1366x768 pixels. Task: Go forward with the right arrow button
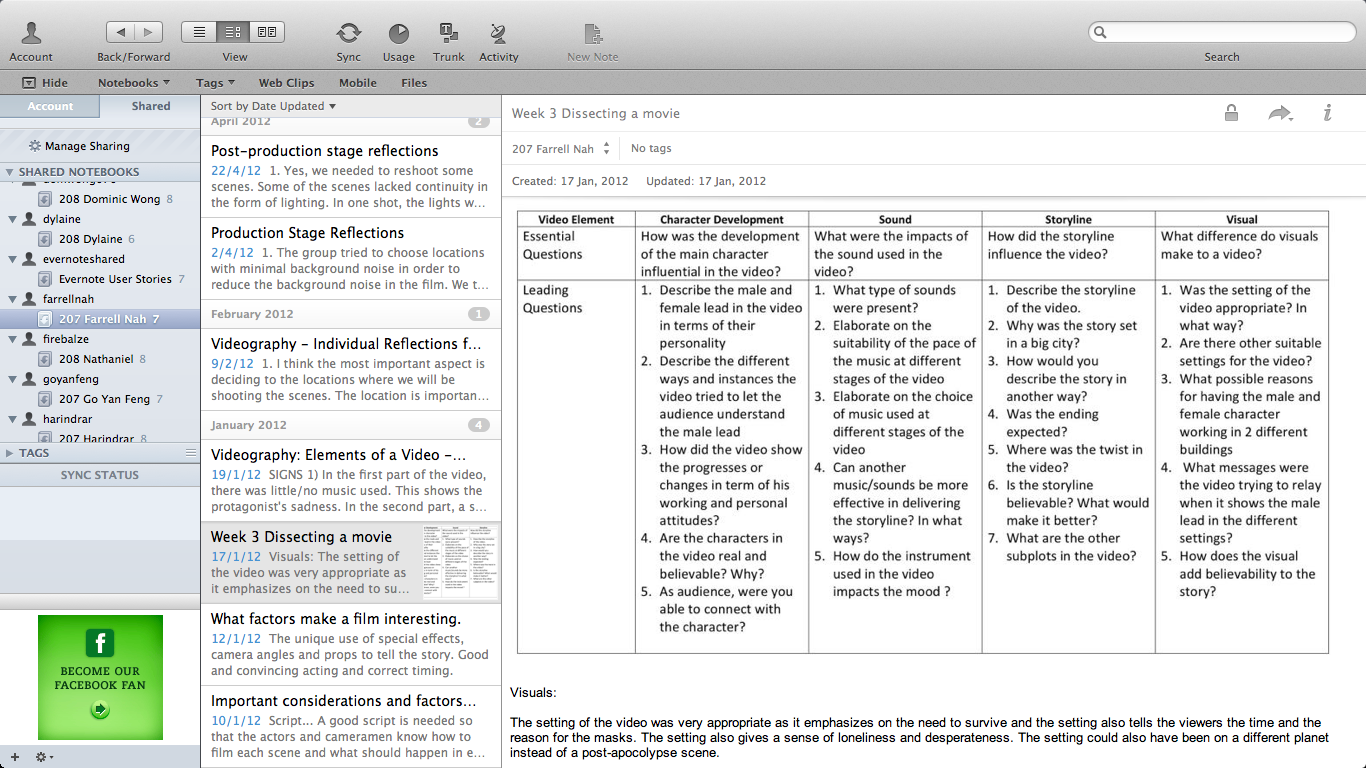(x=148, y=33)
